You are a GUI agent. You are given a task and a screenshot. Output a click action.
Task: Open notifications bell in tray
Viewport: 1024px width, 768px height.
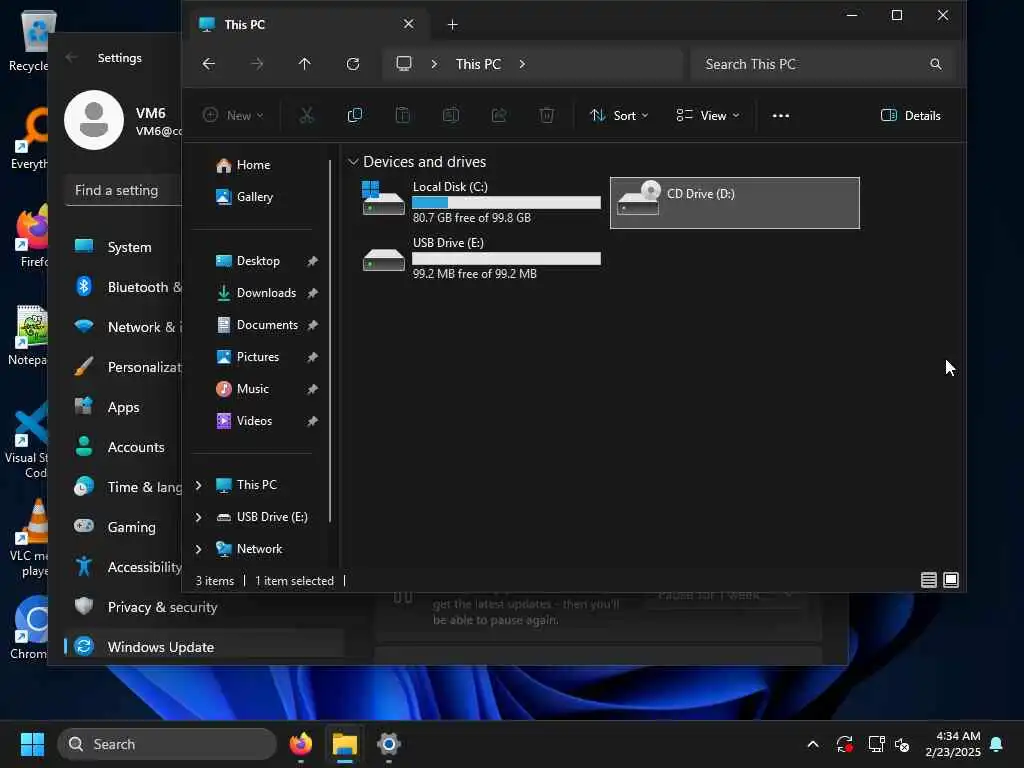pos(997,744)
